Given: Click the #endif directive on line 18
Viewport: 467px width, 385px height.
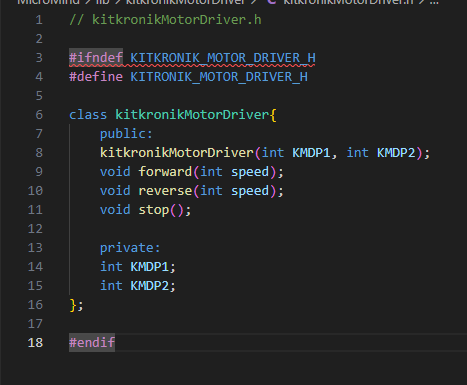Looking at the screenshot, I should [x=92, y=343].
